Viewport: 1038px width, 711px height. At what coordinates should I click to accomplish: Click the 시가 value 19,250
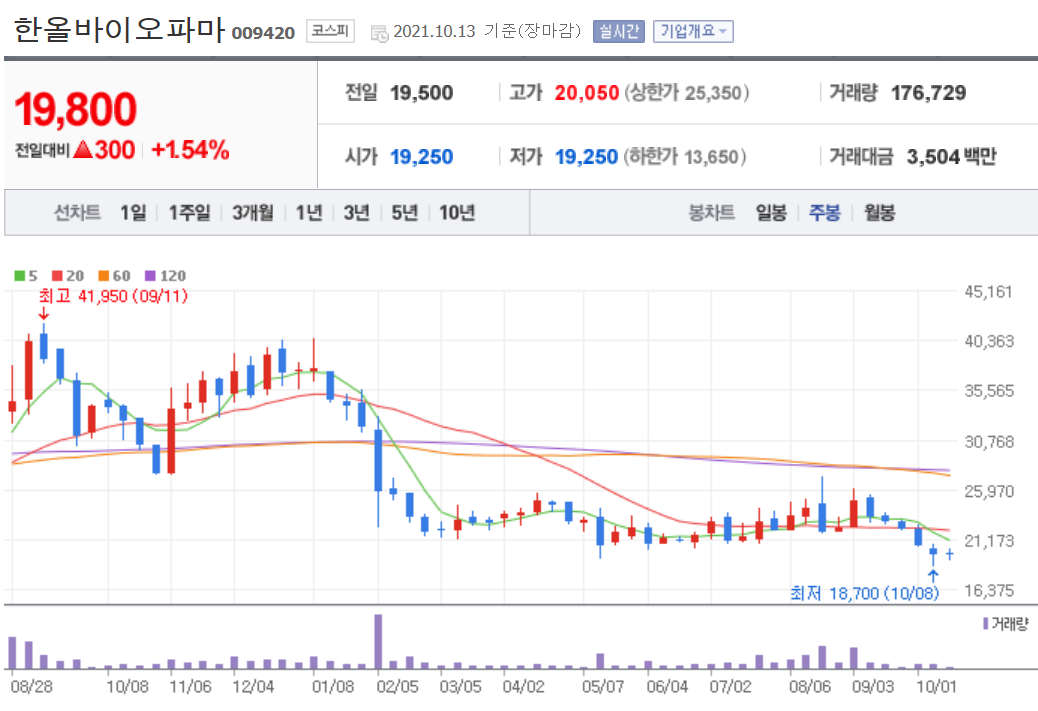[422, 157]
